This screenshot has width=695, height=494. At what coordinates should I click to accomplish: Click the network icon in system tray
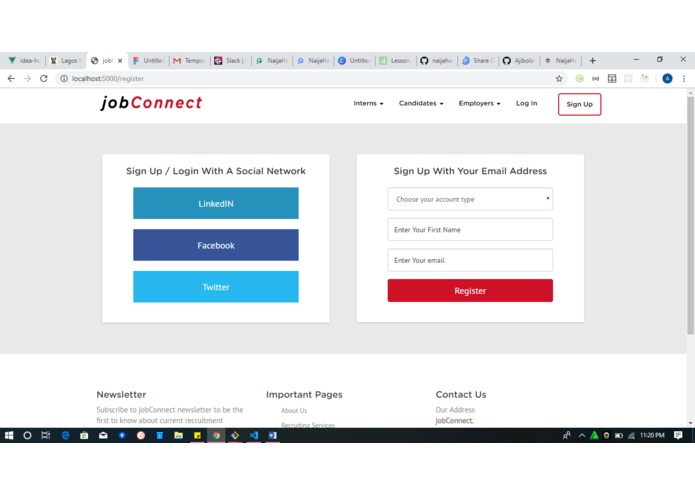coord(631,436)
